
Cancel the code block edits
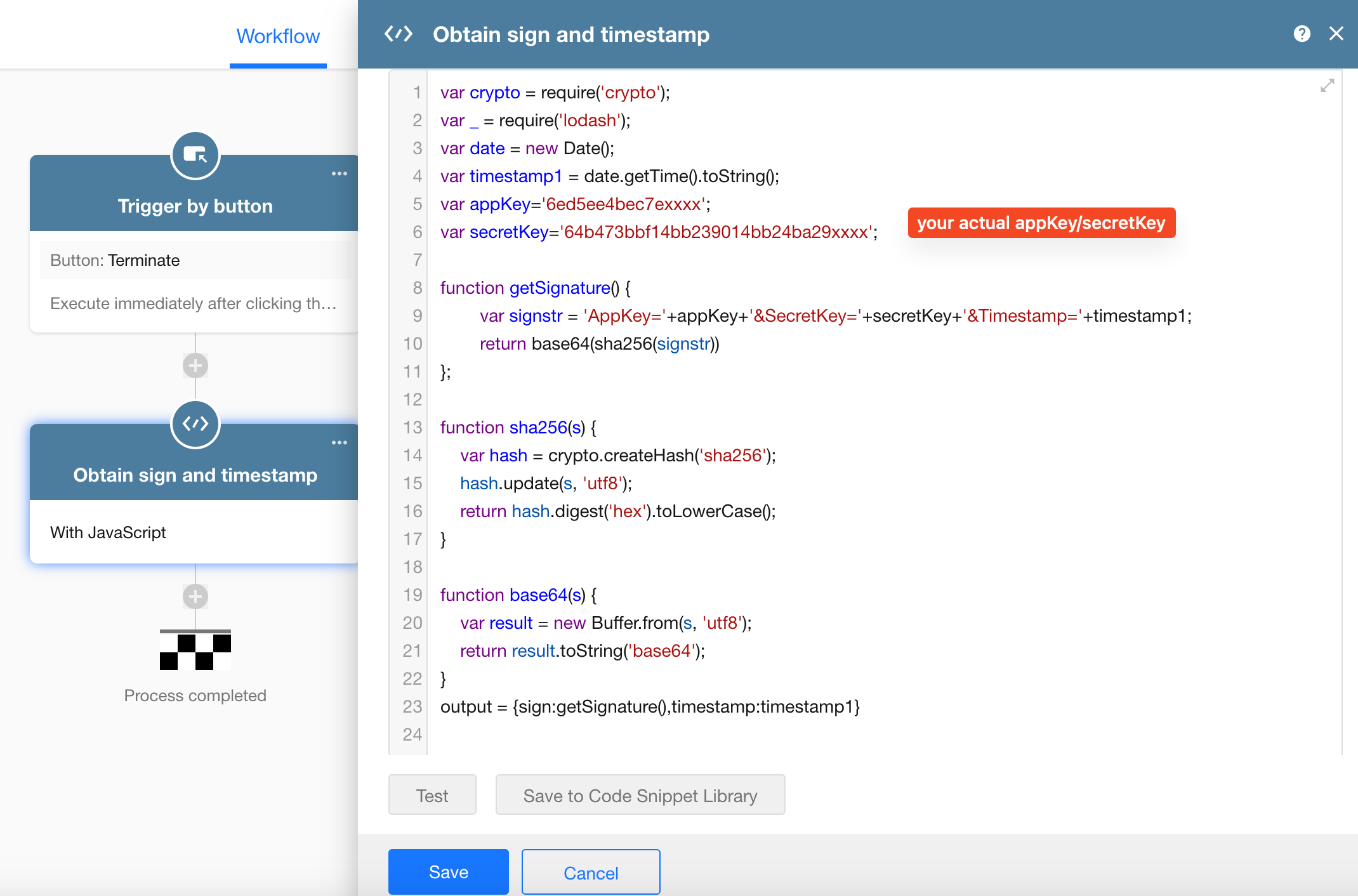pos(590,873)
